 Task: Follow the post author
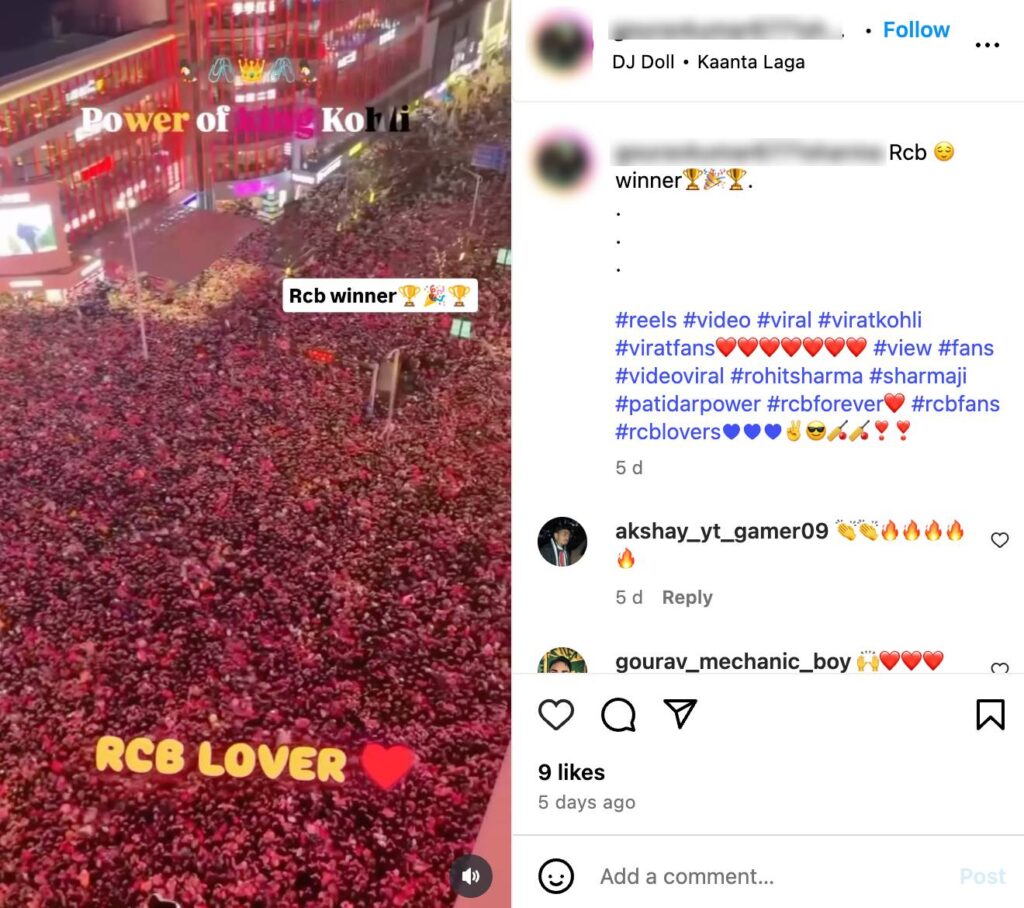coord(916,30)
